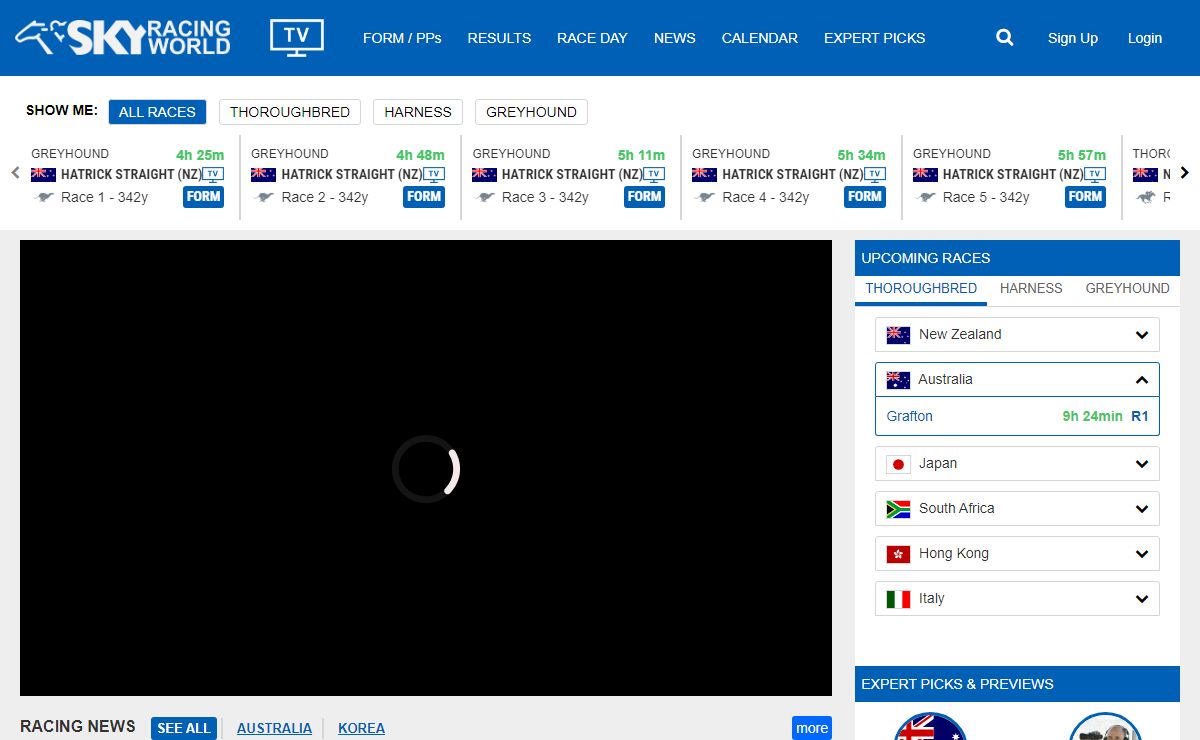1200x740 pixels.
Task: Click the greyhound icon beside Race 4 - 342y
Action: 705,197
